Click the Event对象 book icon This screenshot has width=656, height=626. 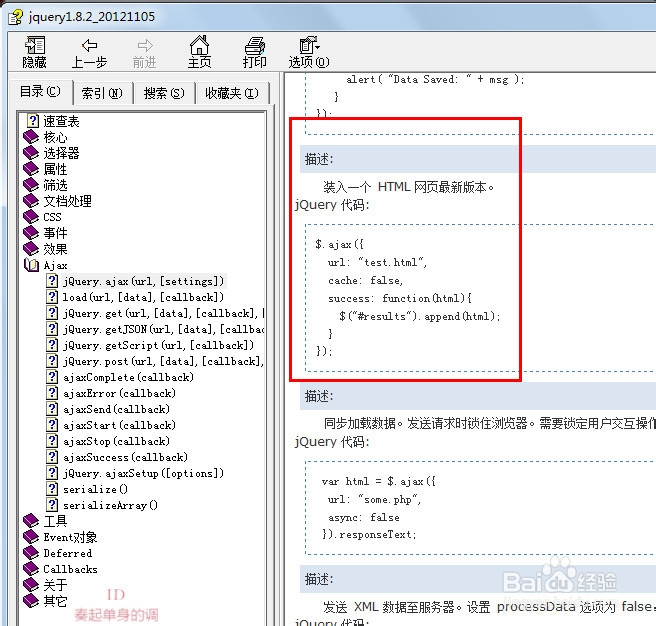click(x=31, y=536)
